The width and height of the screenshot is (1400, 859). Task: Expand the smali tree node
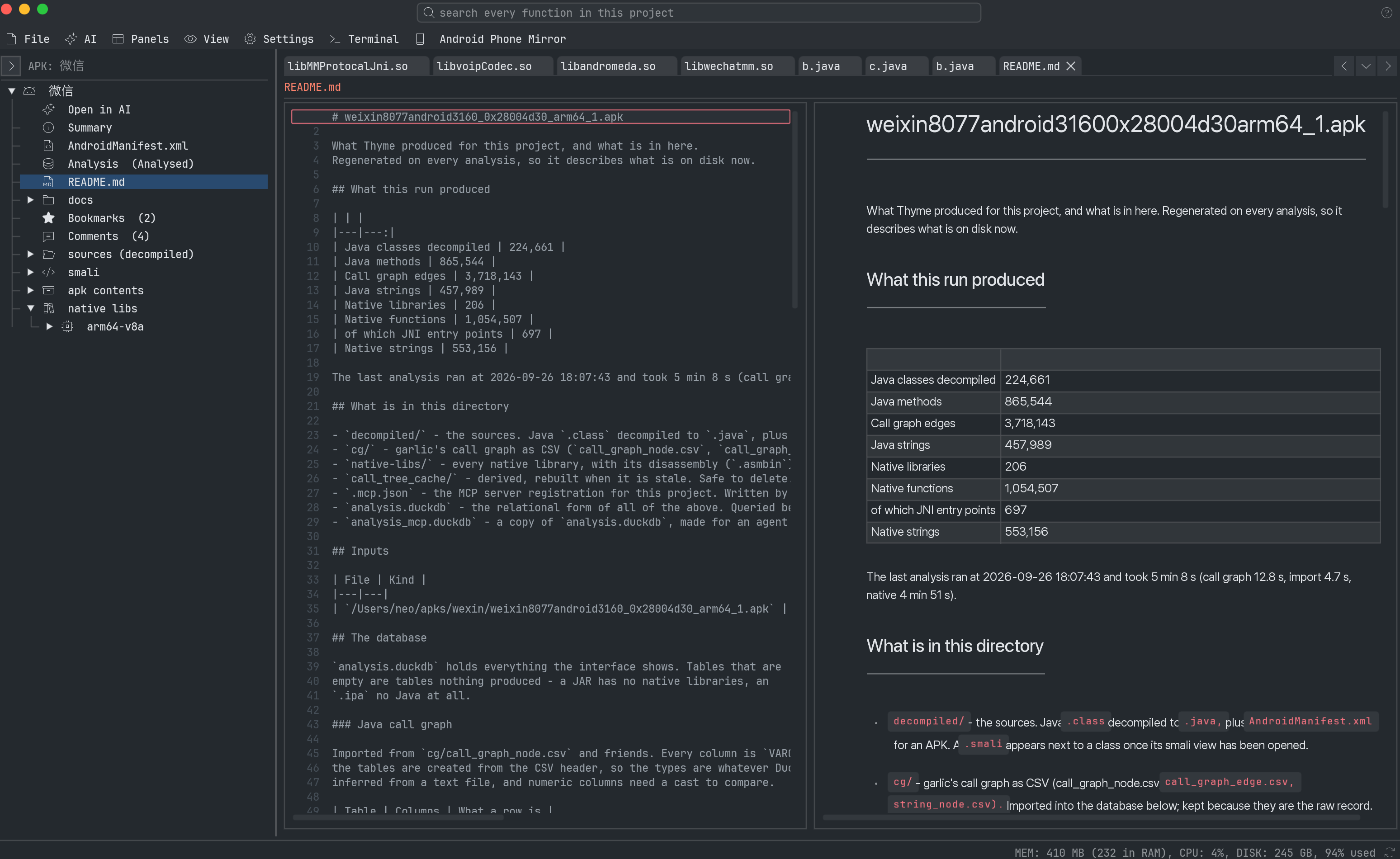click(x=31, y=273)
